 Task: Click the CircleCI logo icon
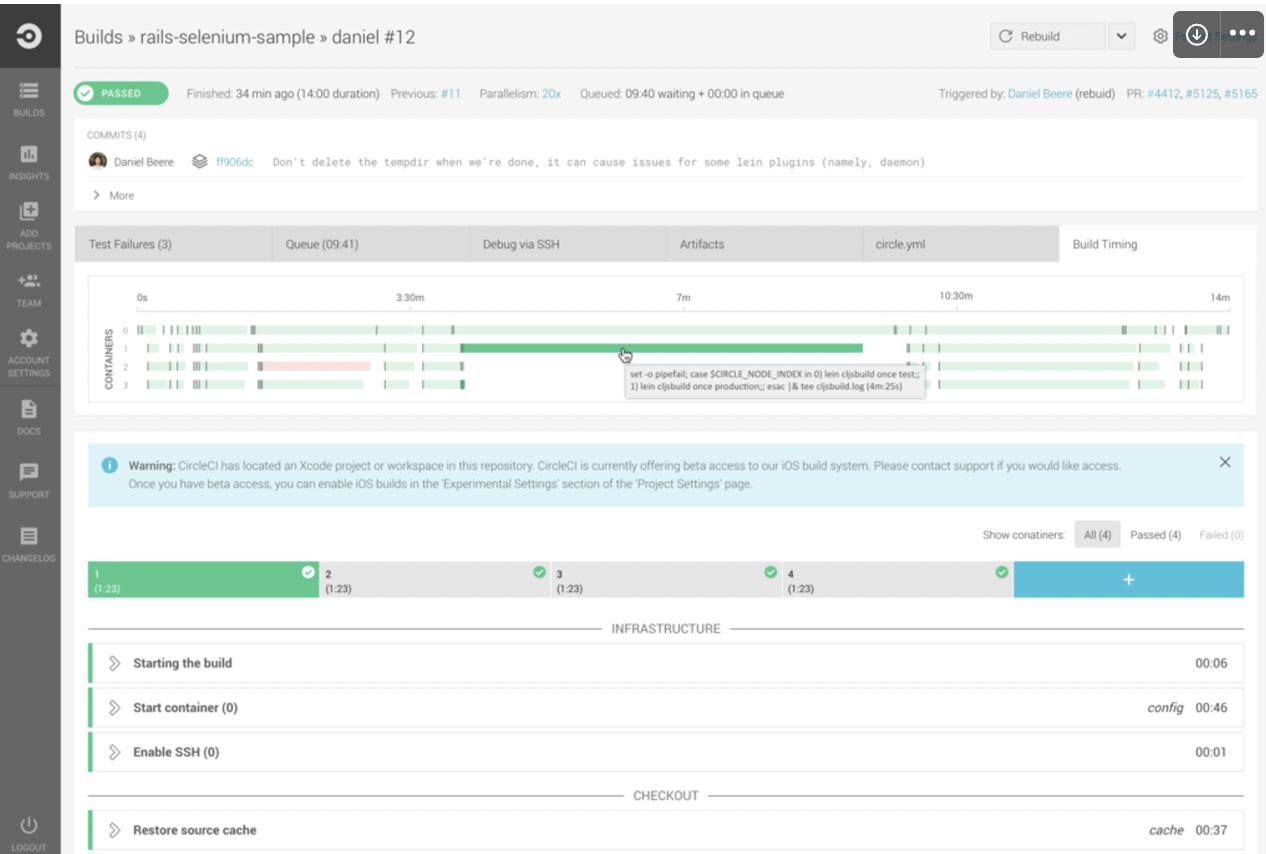tap(29, 36)
